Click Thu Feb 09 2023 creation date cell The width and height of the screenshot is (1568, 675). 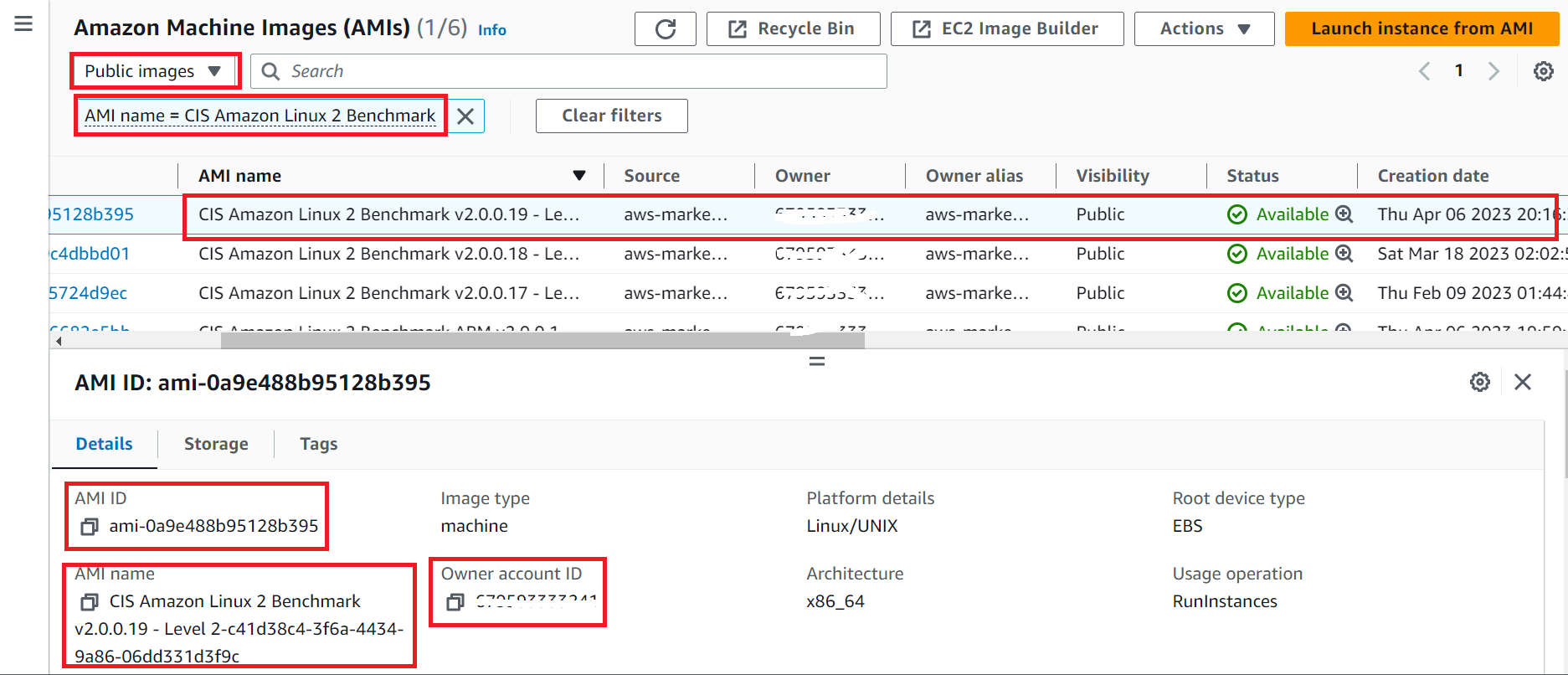(x=1472, y=293)
